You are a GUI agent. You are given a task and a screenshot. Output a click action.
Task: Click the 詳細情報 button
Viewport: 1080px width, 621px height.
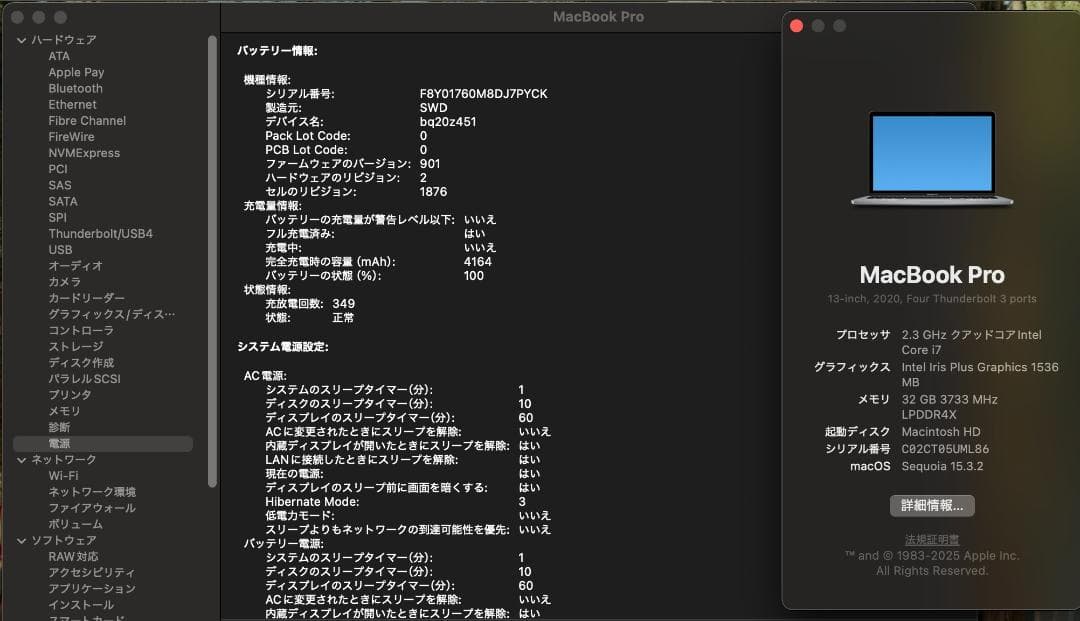tap(931, 506)
